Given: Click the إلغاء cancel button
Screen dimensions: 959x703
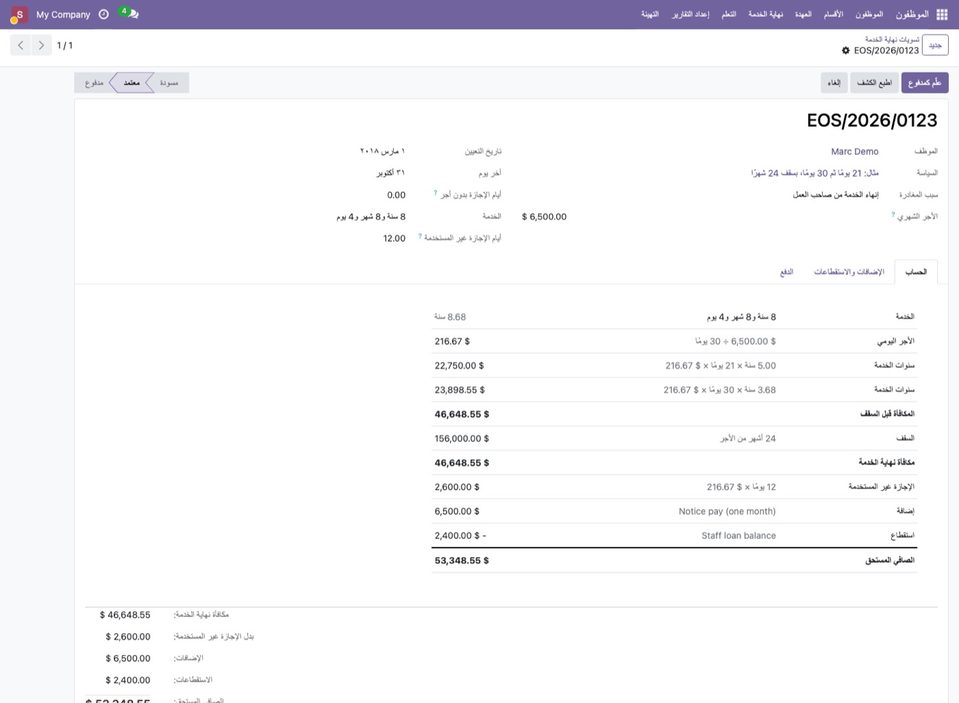Looking at the screenshot, I should [x=834, y=83].
